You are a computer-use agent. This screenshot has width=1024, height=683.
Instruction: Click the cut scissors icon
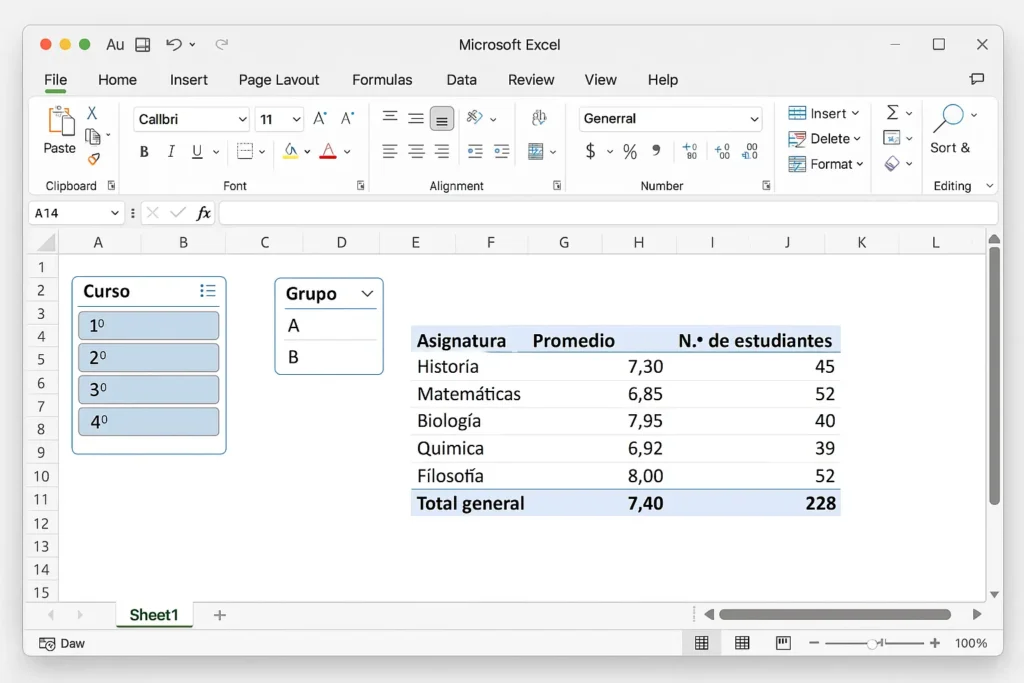[x=92, y=113]
